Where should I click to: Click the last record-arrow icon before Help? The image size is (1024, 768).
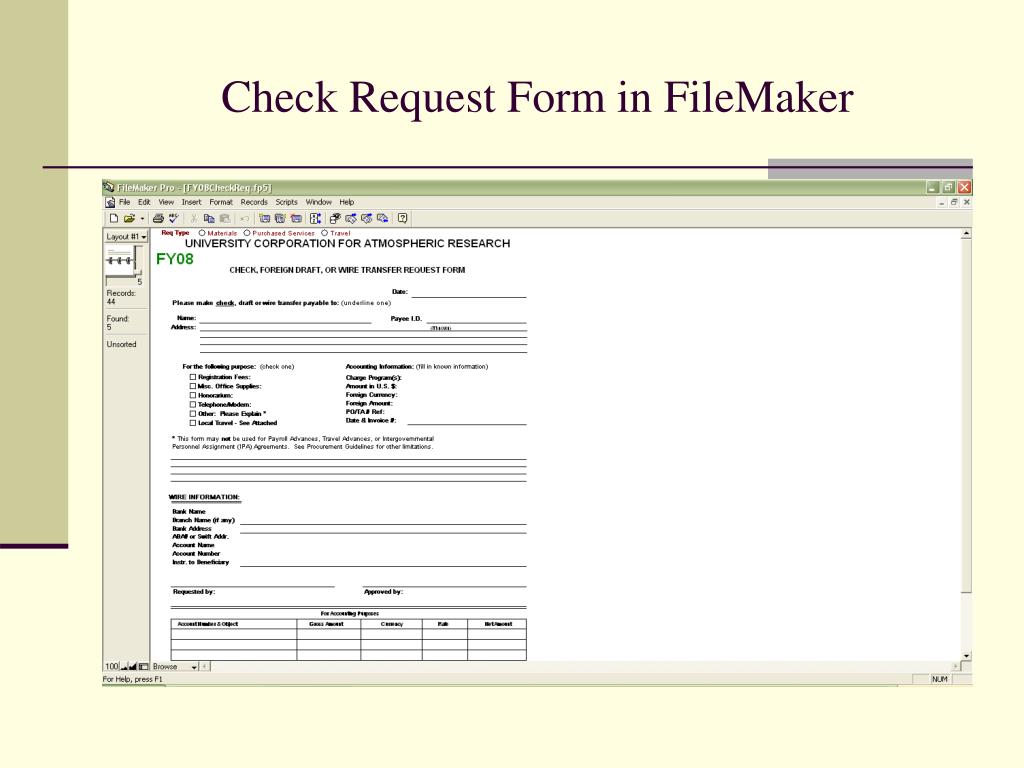point(383,219)
